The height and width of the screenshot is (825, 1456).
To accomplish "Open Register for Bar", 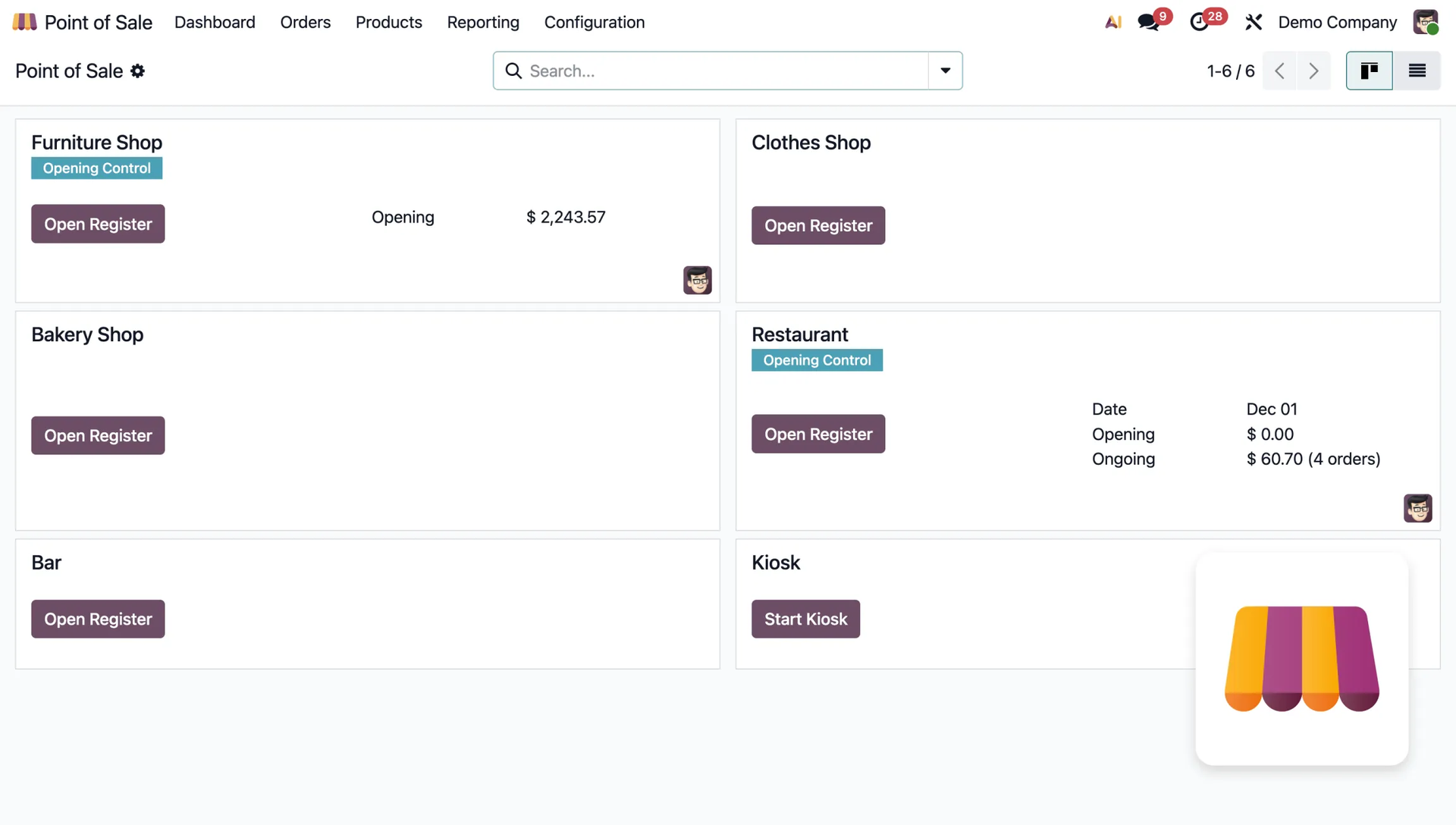I will [x=98, y=619].
